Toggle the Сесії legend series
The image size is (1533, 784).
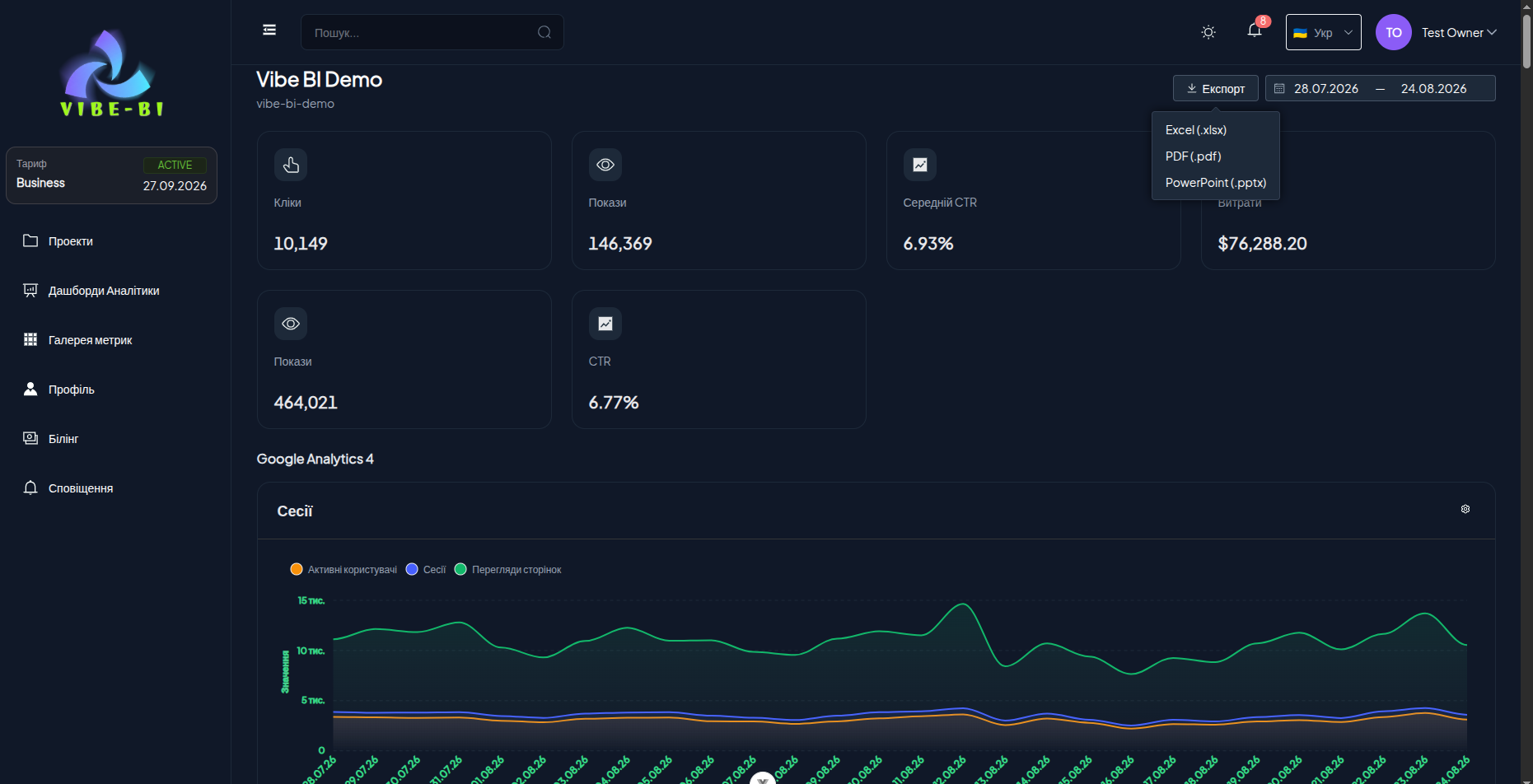coord(426,569)
